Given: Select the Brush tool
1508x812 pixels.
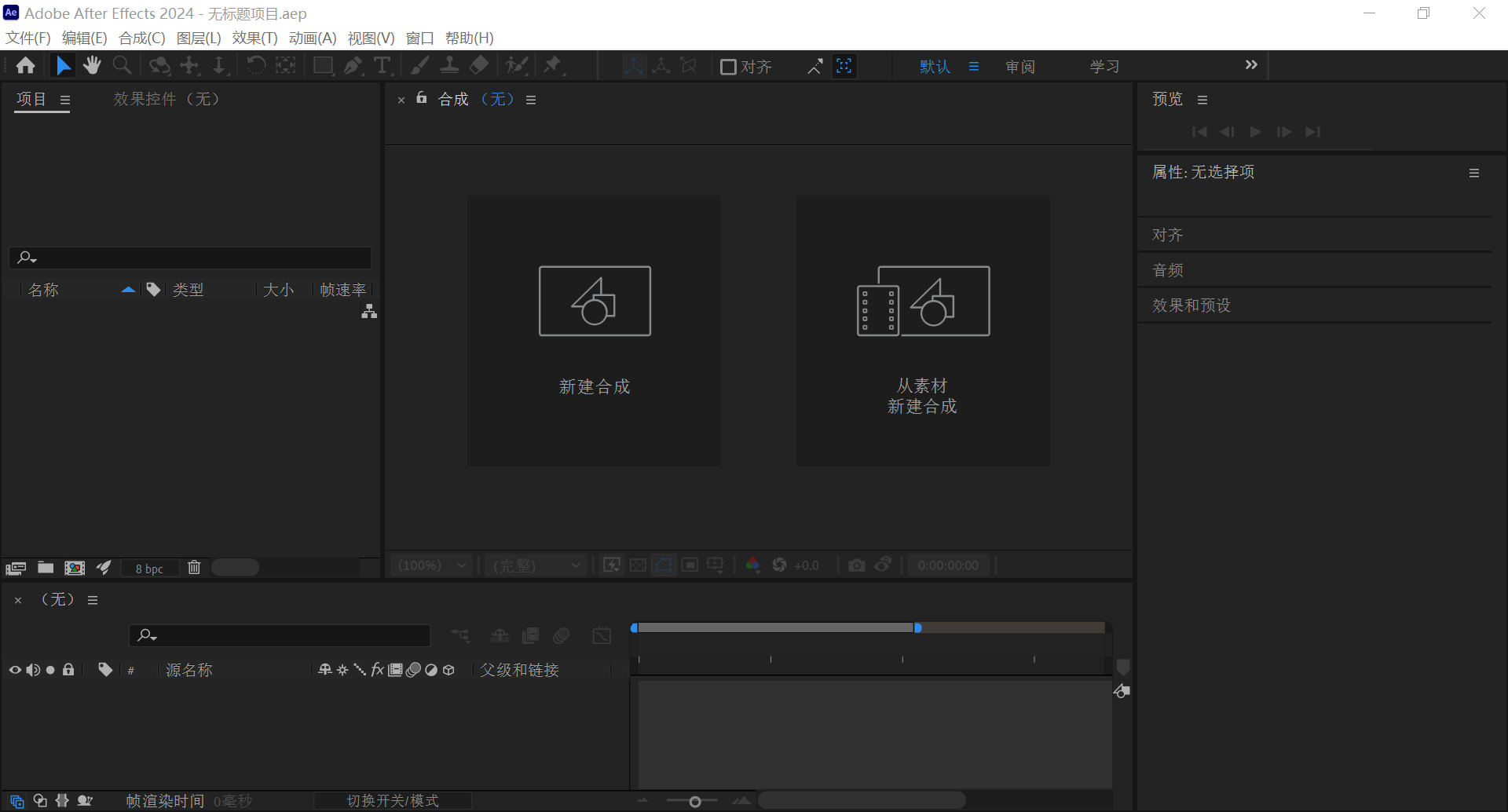Looking at the screenshot, I should [x=420, y=66].
